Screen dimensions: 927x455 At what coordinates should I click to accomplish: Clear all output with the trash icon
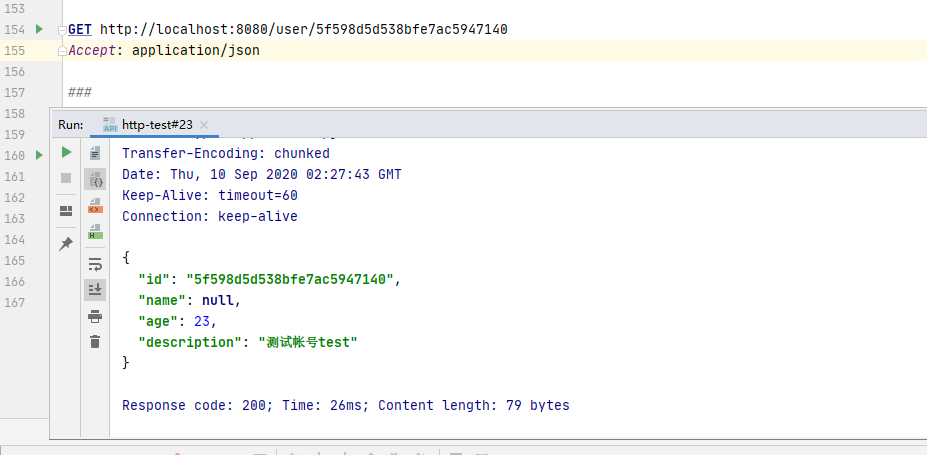point(95,342)
